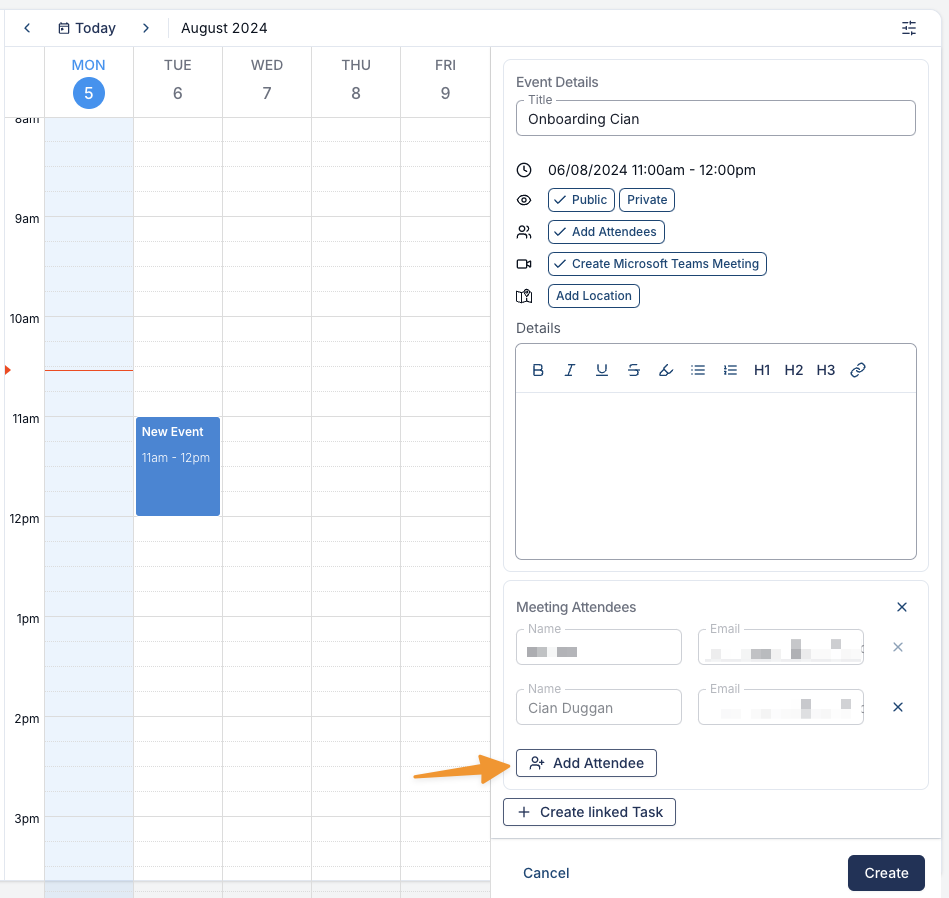Toggle Create Microsoft Teams Meeting

[x=657, y=264]
